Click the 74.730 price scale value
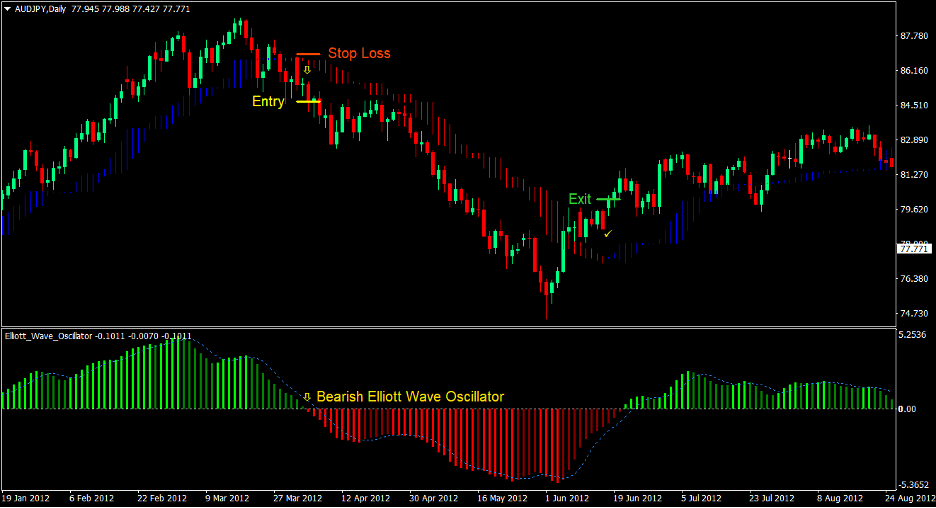Viewport: 936px width, 508px height. pyautogui.click(x=914, y=313)
